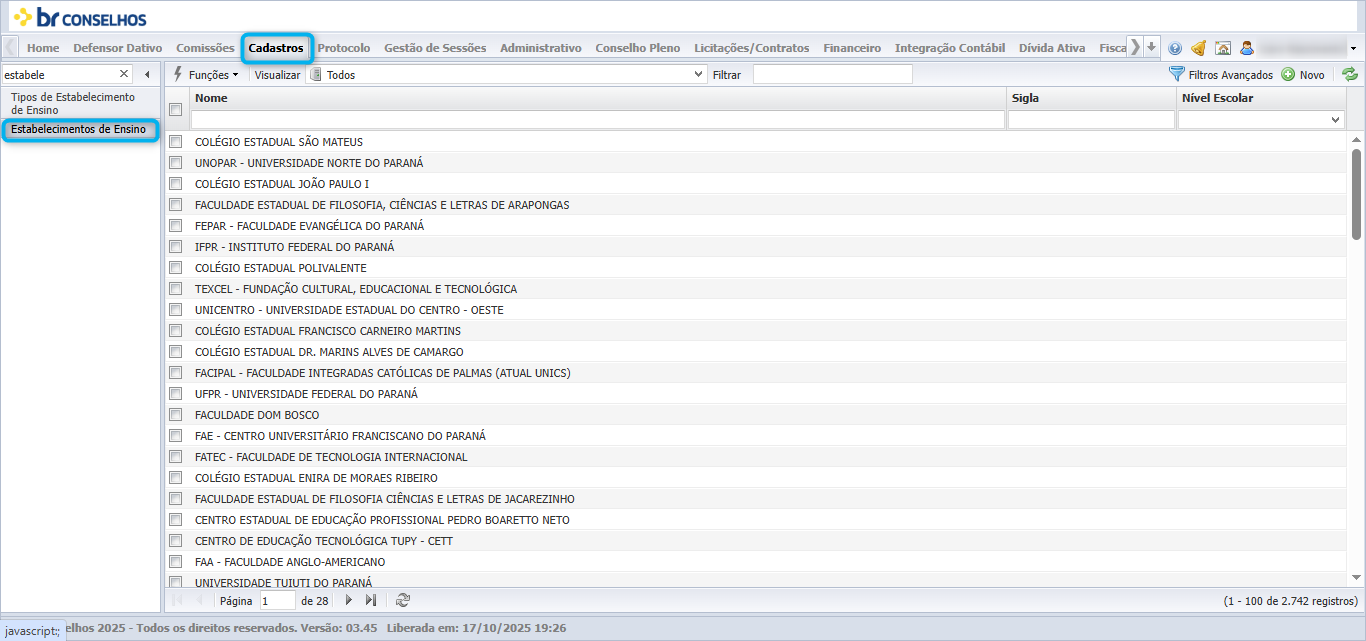Open the help question mark icon
This screenshot has height=641, width=1366.
(x=1175, y=48)
